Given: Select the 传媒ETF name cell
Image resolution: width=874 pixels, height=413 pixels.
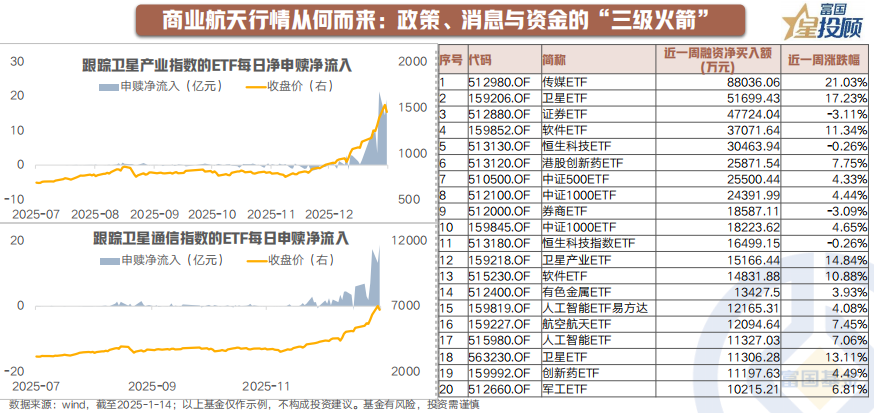Looking at the screenshot, I should click(598, 82).
